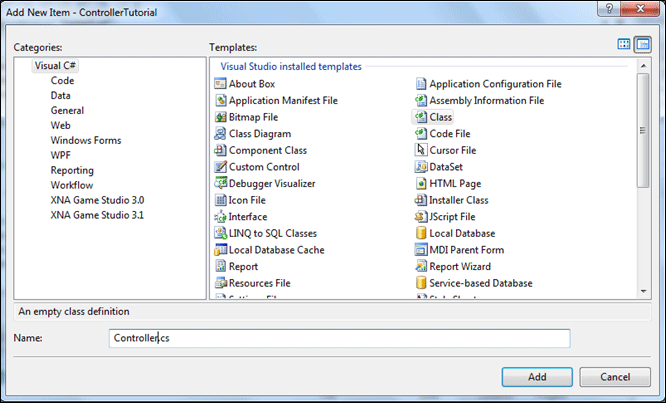Select the Web category

pyautogui.click(x=61, y=125)
